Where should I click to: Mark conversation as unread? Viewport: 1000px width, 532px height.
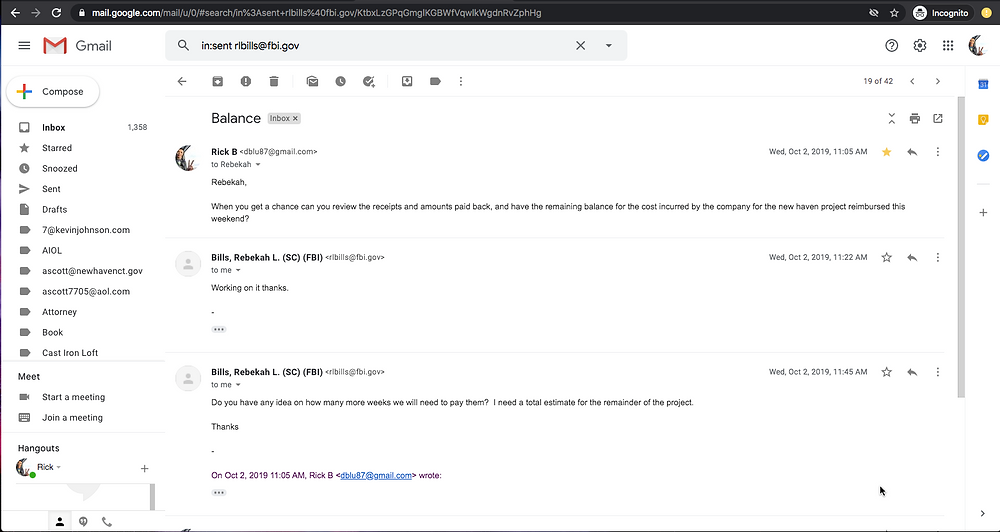pyautogui.click(x=312, y=81)
